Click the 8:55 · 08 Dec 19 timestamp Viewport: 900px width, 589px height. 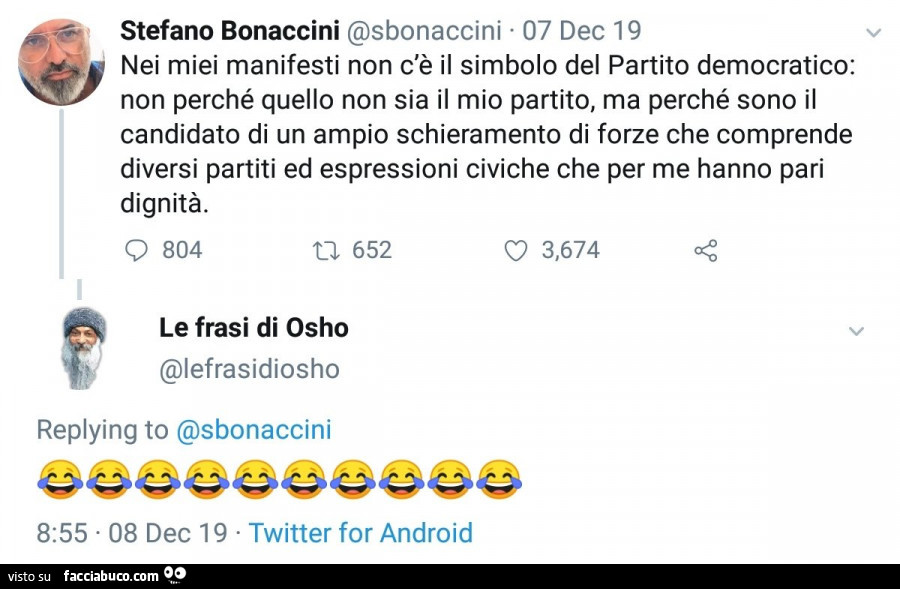click(132, 533)
